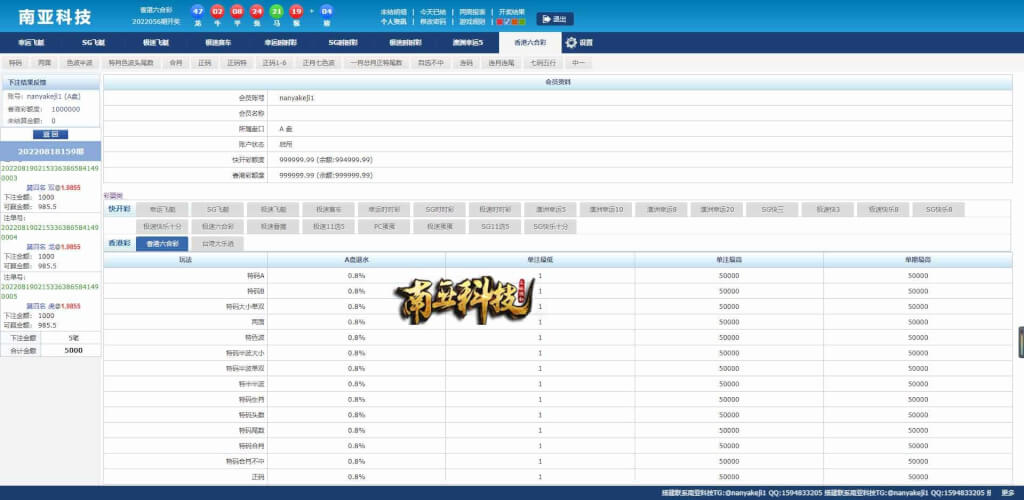Select the SG快三 lottery type button
The image size is (1024, 500).
772,210
